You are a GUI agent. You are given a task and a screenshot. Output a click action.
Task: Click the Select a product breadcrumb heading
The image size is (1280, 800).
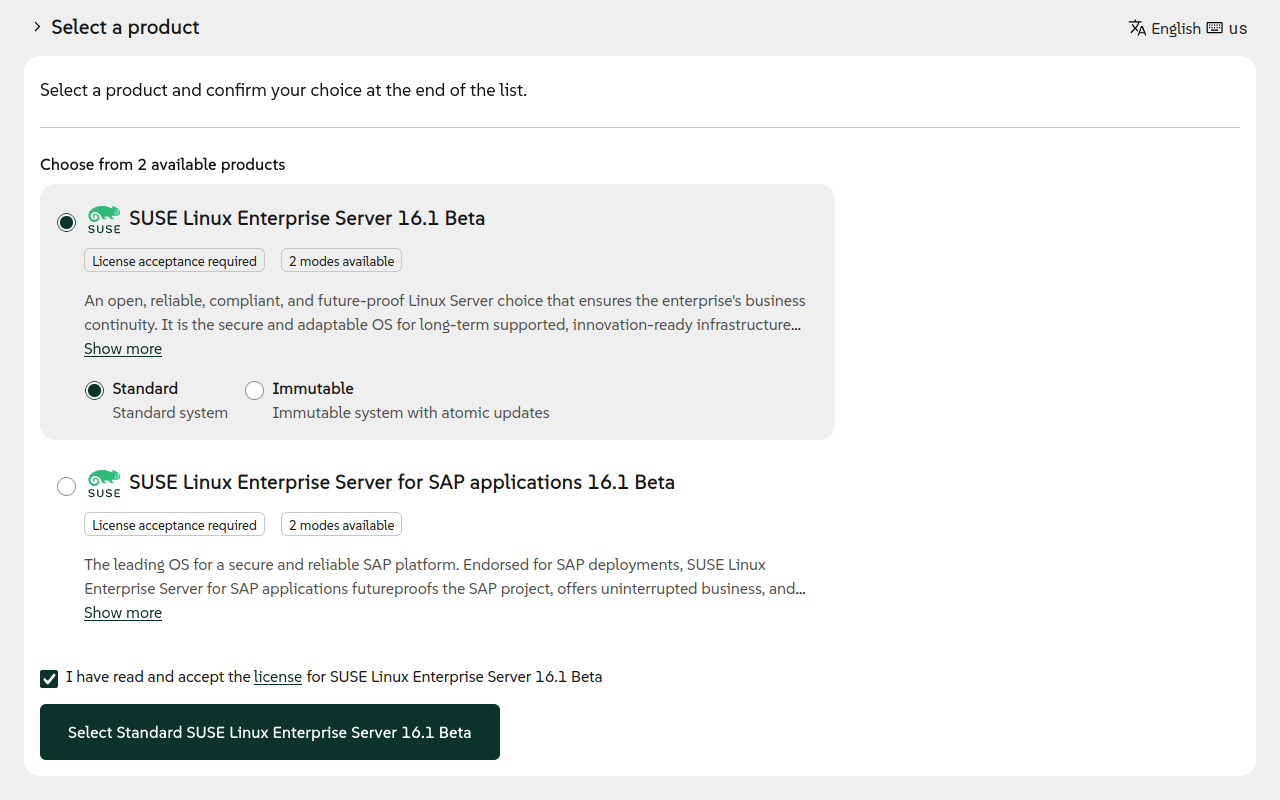coord(125,27)
